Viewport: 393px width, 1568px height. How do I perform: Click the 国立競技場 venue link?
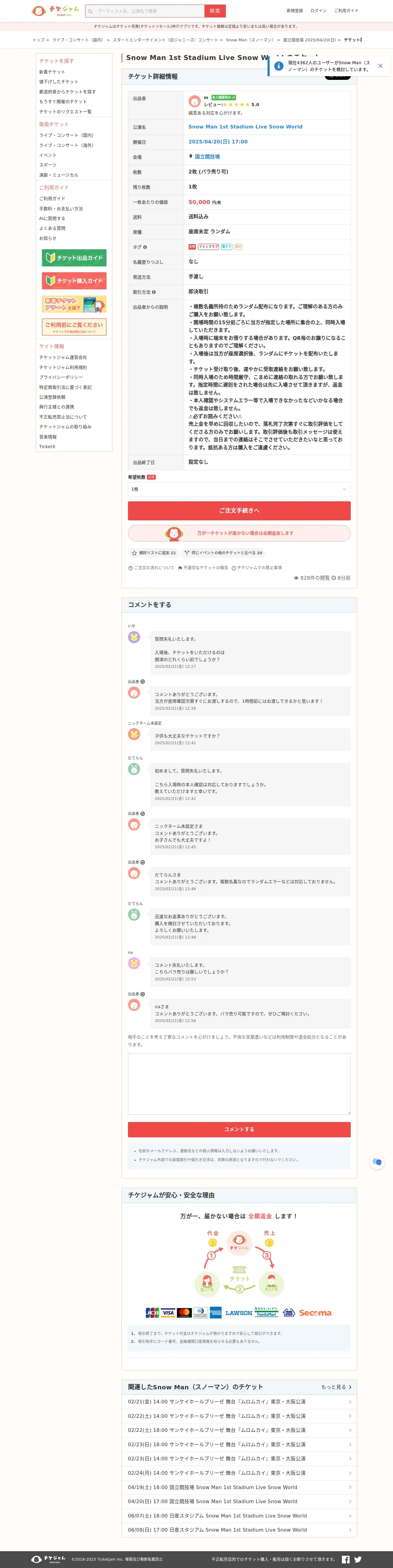point(207,156)
